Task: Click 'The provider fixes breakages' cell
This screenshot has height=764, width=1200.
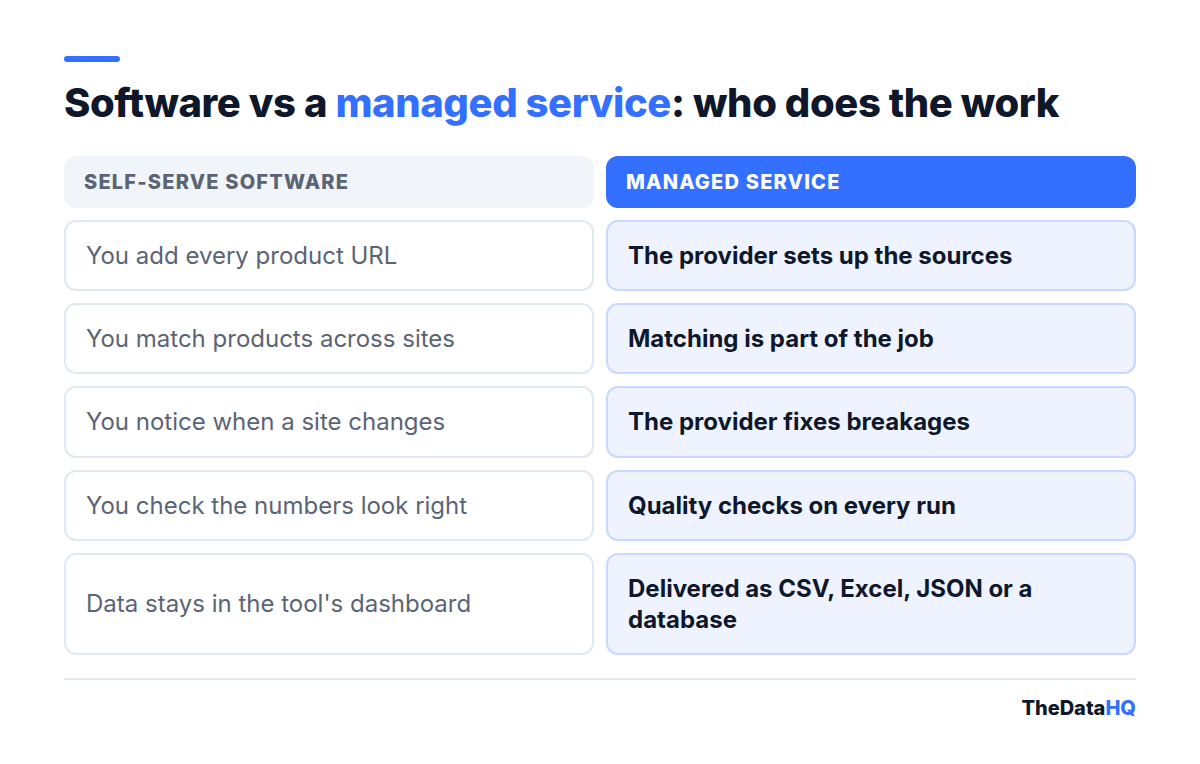Action: (x=871, y=422)
